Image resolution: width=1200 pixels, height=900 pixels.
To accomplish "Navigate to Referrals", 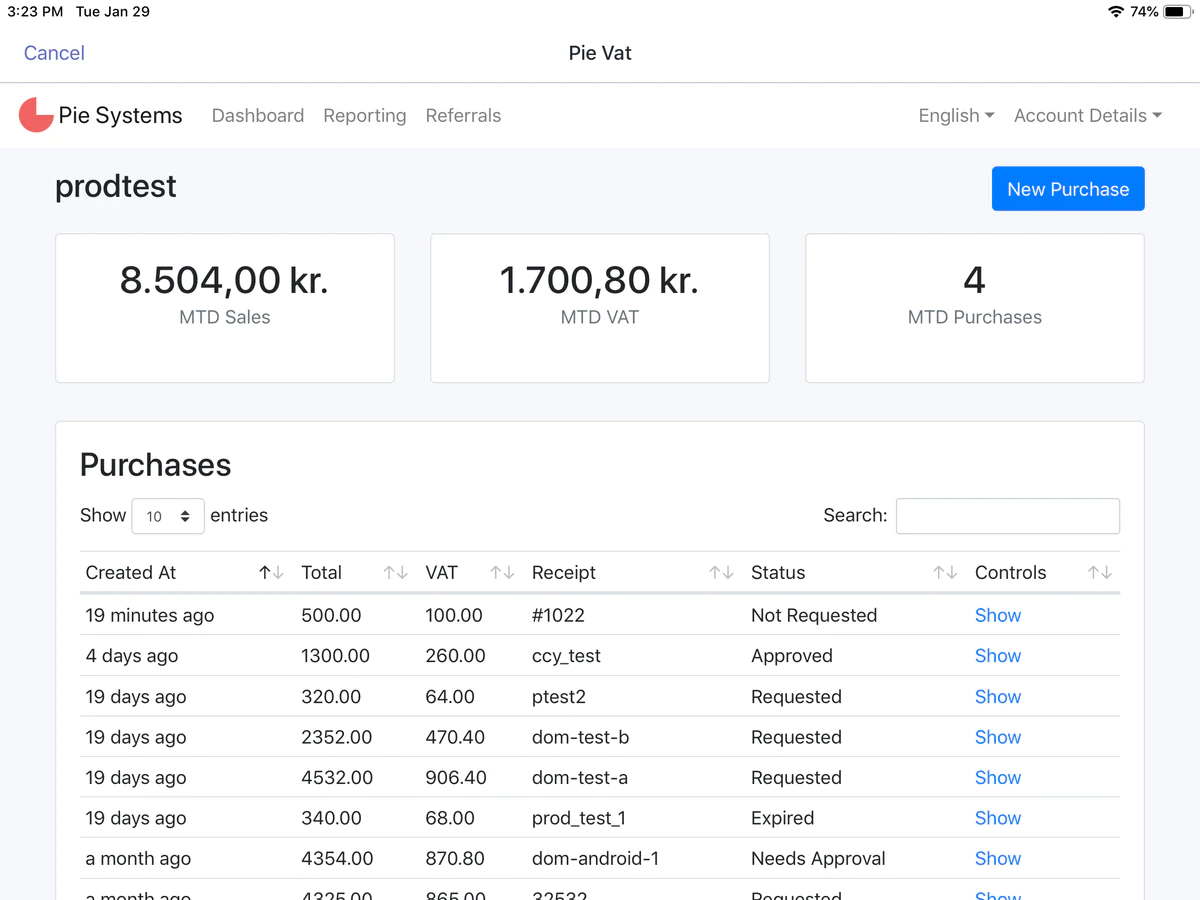I will [463, 116].
